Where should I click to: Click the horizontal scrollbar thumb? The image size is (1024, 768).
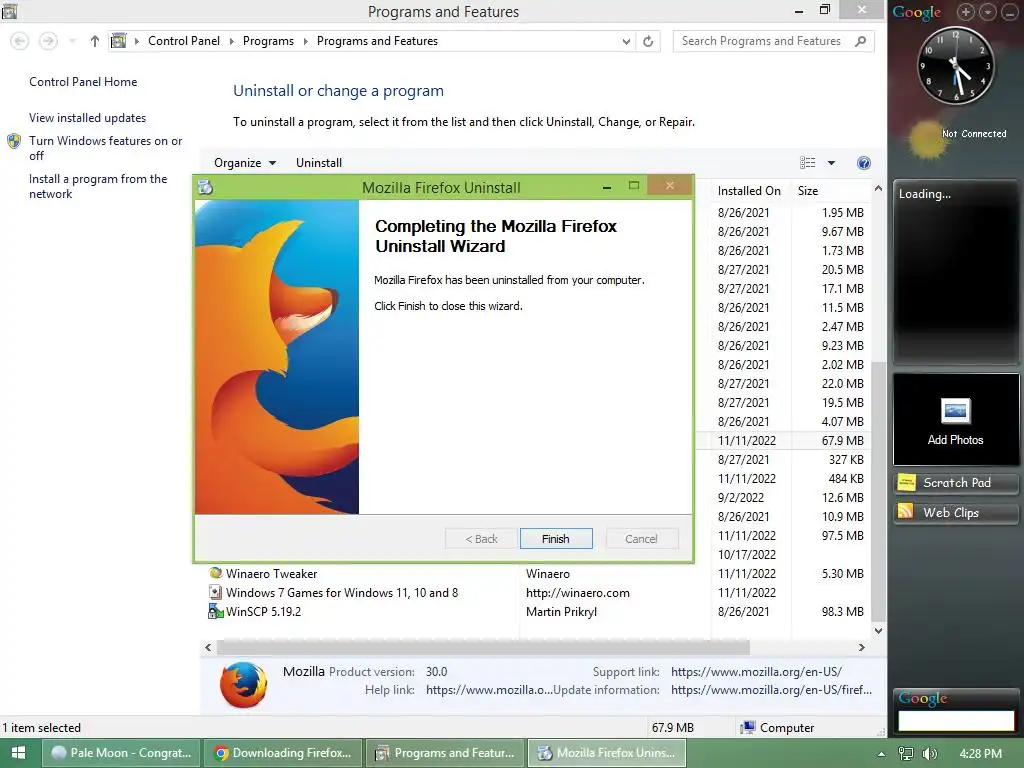coord(483,647)
